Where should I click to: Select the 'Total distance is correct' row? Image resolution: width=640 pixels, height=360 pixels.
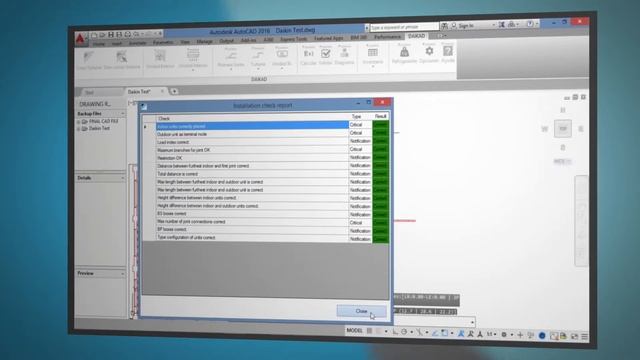252,174
